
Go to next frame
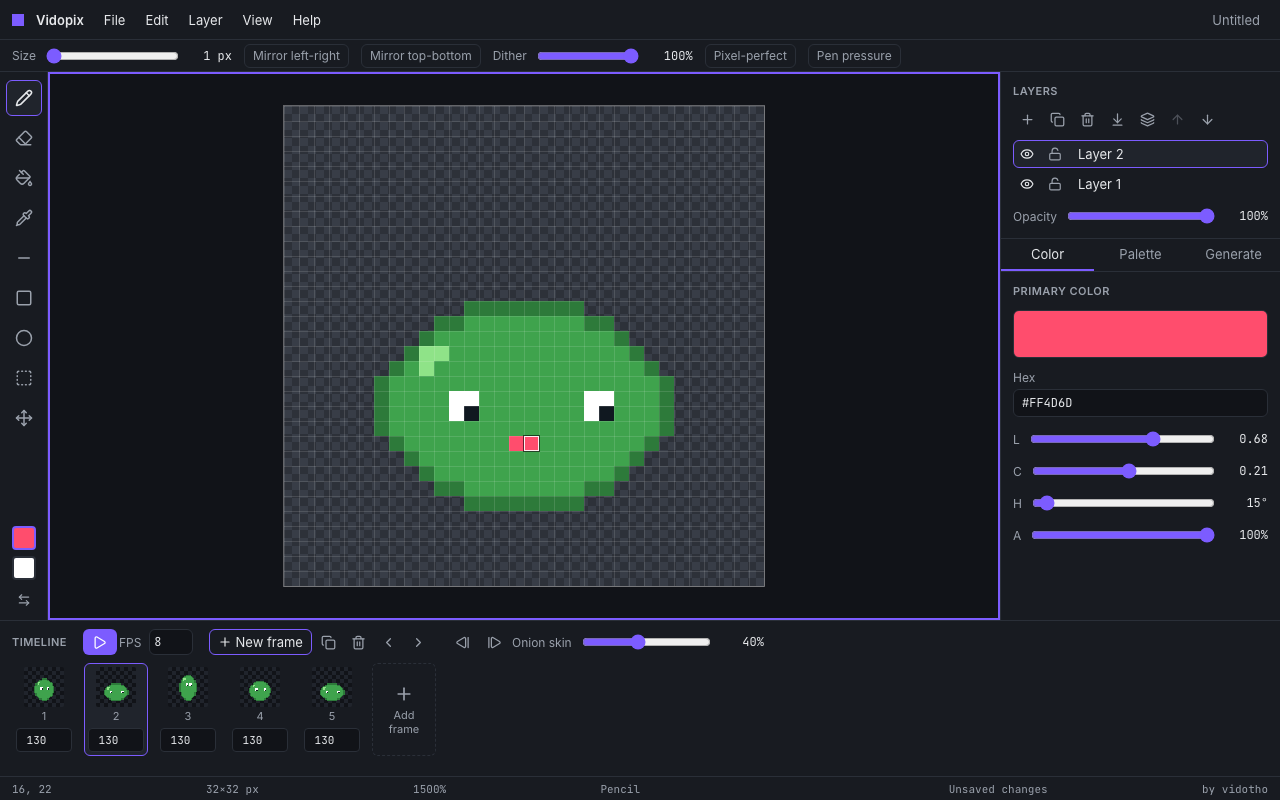coord(418,642)
